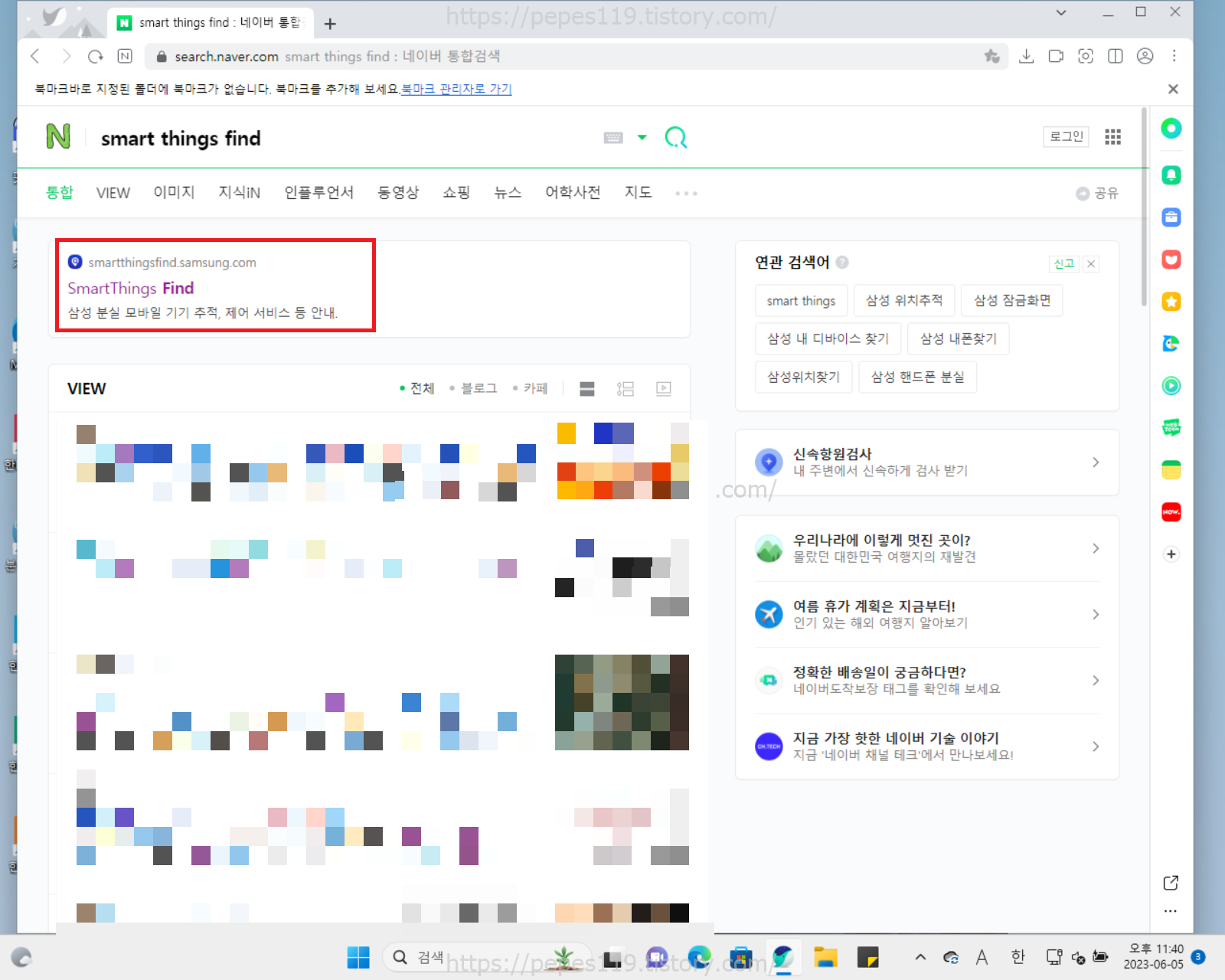The width and height of the screenshot is (1225, 980).
Task: Switch VIEW to list layout icon
Action: tap(587, 389)
